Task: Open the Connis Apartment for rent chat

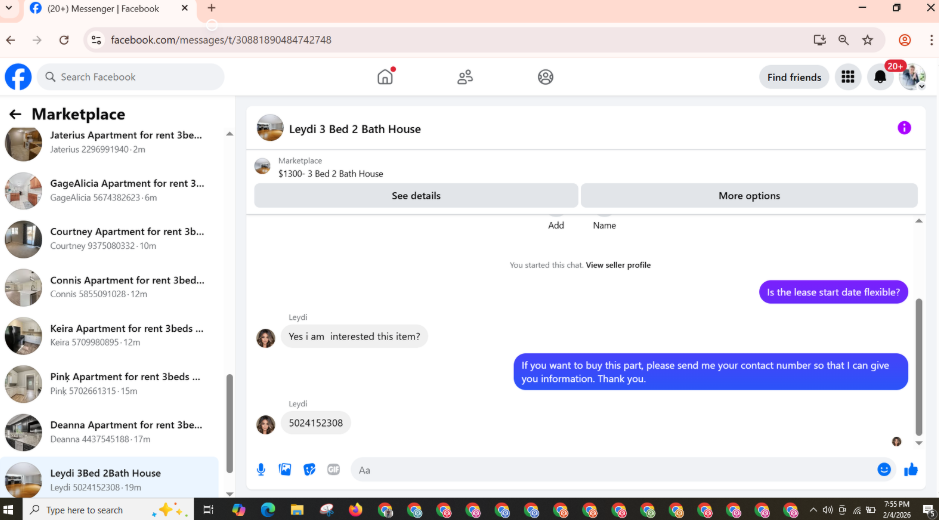Action: pos(110,288)
